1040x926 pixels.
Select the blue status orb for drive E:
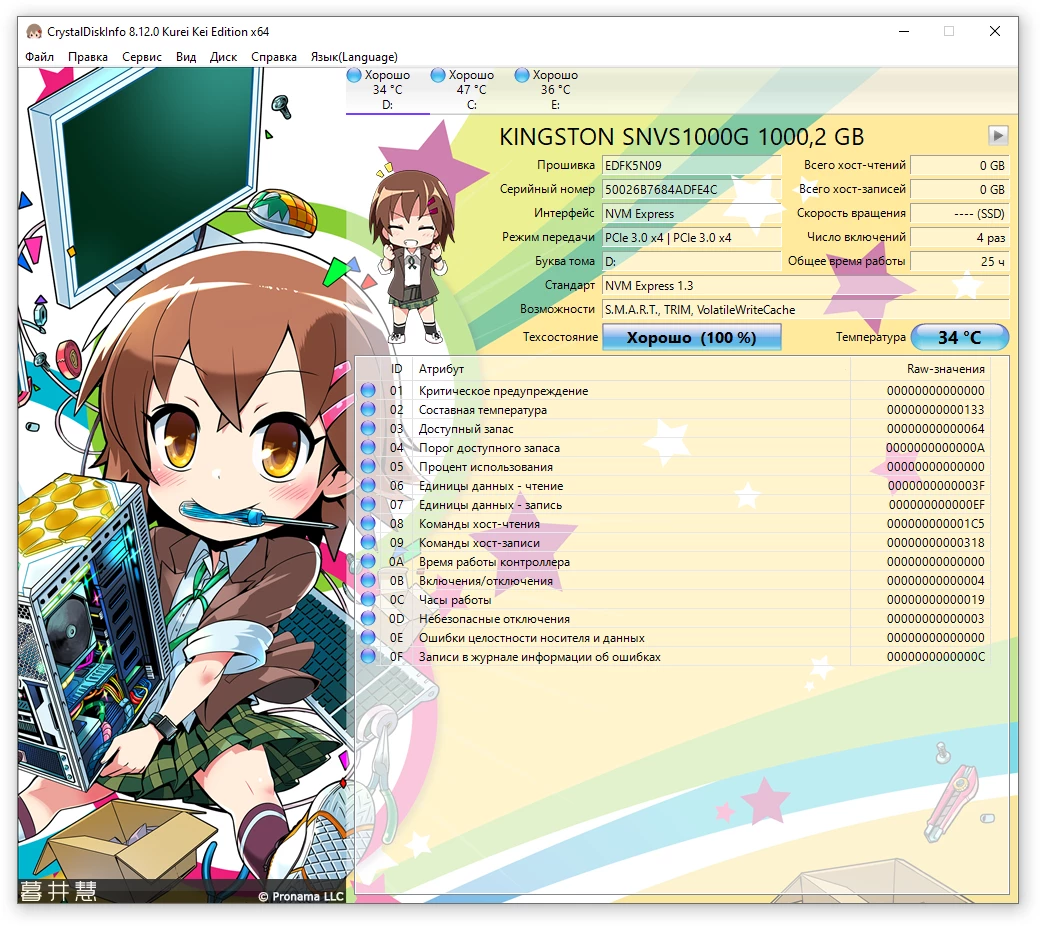522,75
